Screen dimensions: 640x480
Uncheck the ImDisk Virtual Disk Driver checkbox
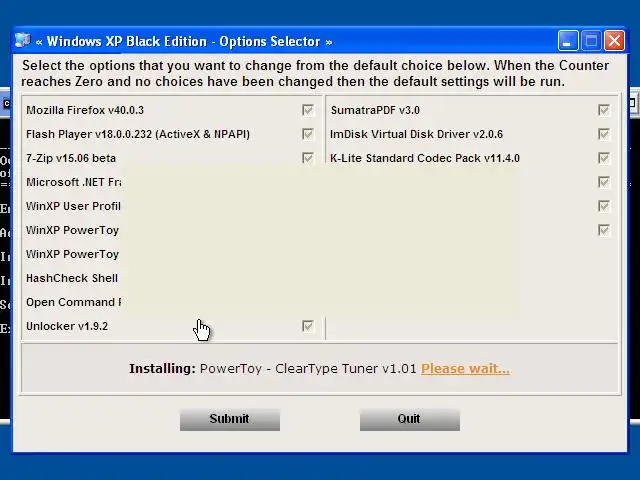(604, 134)
